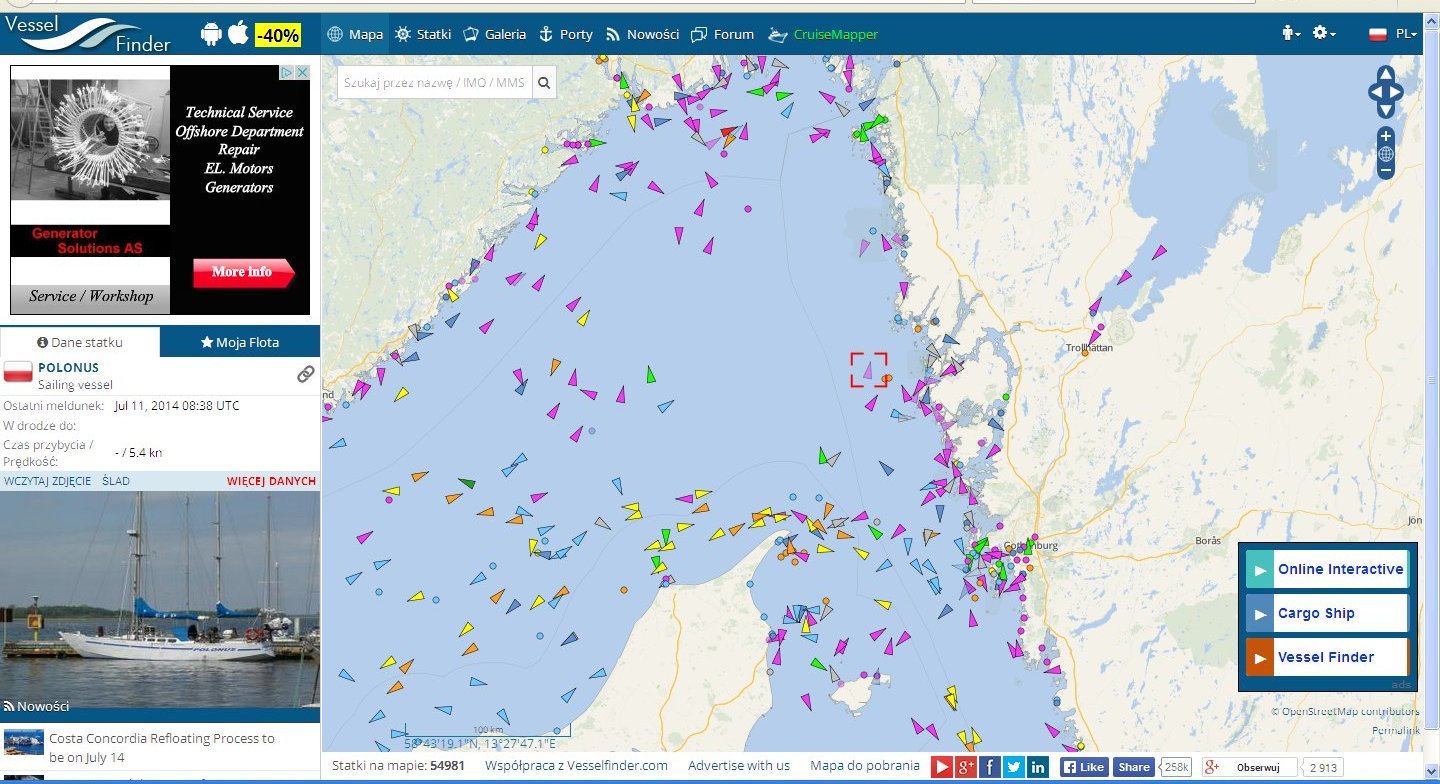This screenshot has width=1440, height=784.
Task: Expand the user account dropdown
Action: (x=1291, y=33)
